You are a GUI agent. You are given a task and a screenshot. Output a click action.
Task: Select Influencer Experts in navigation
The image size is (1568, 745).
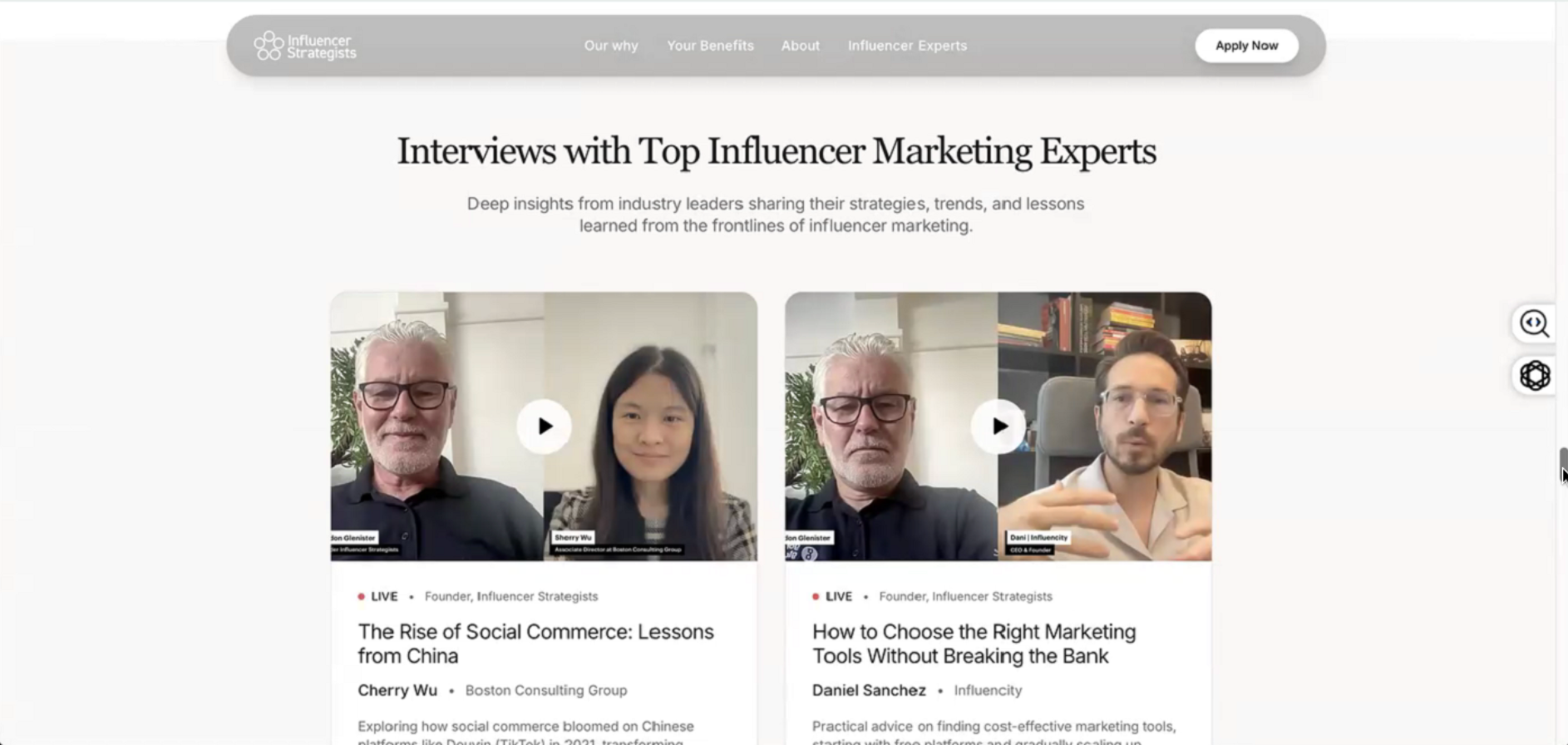[x=907, y=46]
